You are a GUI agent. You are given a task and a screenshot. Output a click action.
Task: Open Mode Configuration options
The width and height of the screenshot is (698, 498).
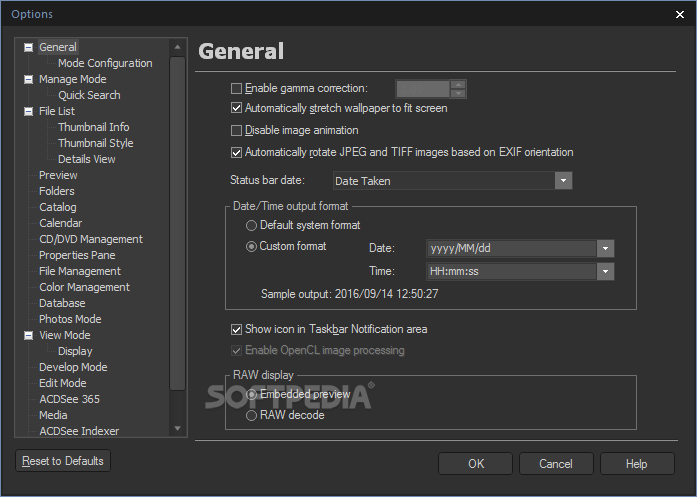click(105, 63)
